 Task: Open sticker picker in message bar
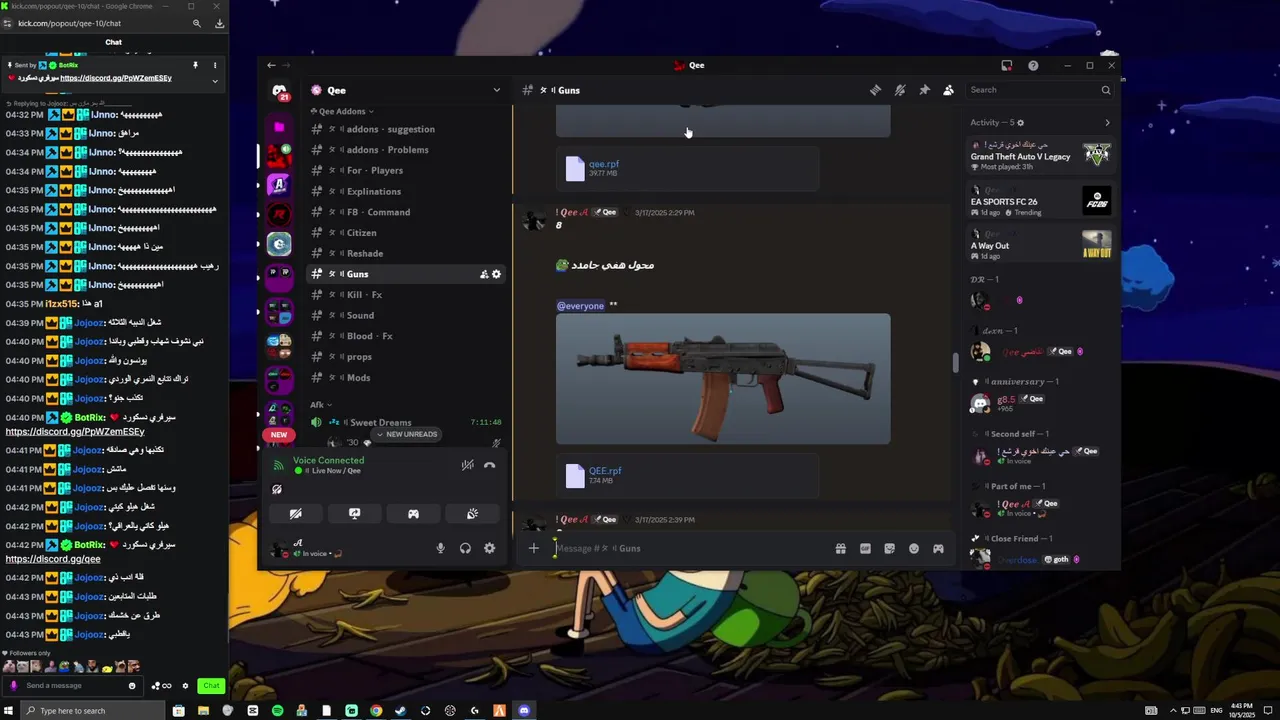pyautogui.click(x=889, y=548)
